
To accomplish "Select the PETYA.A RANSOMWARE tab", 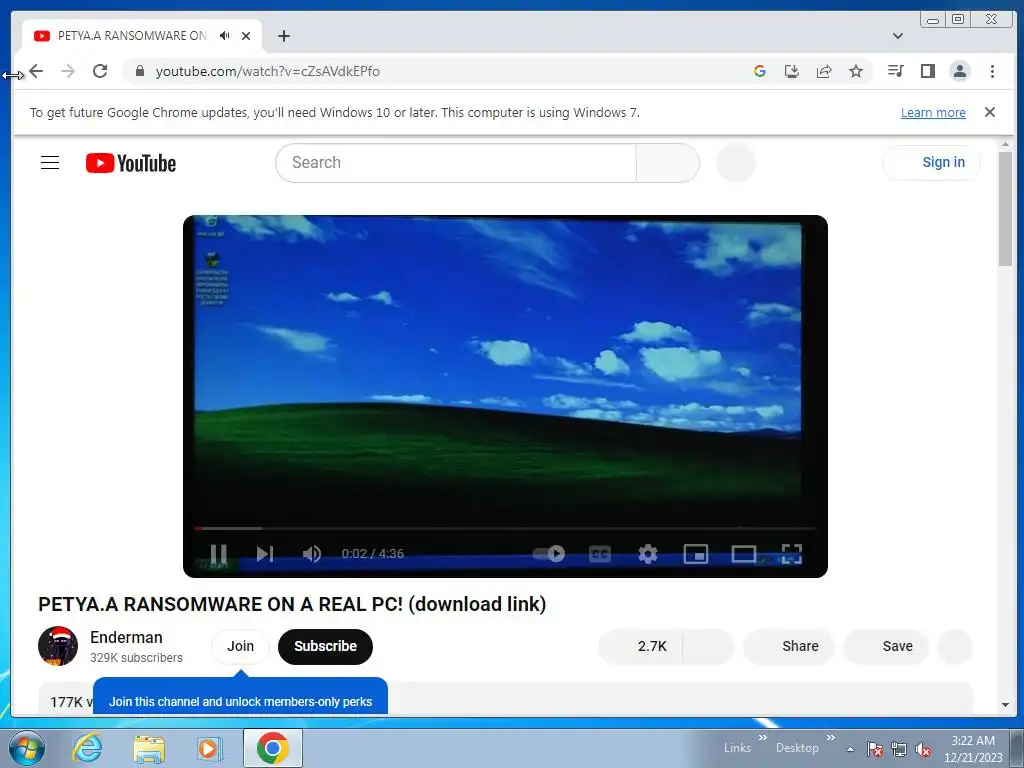I will 132,36.
